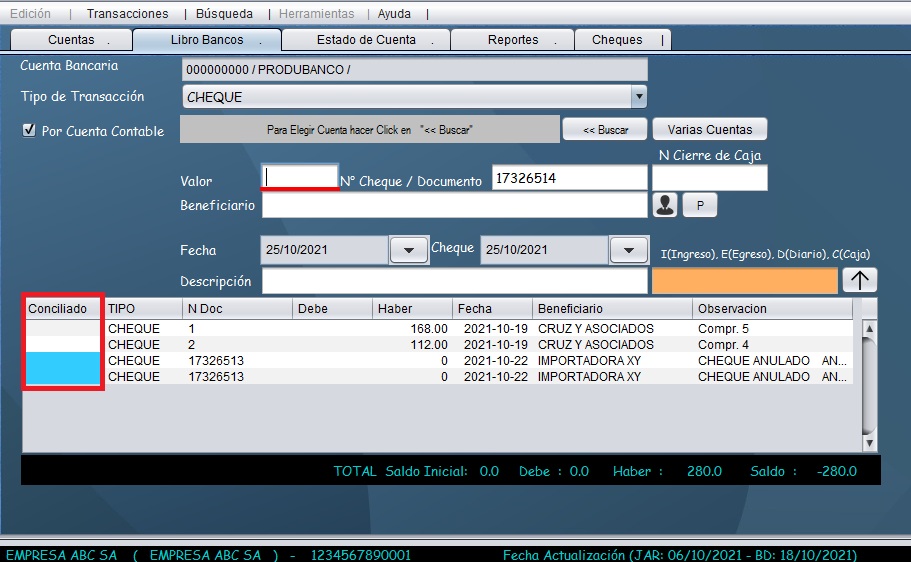Screen dimensions: 911x562
Task: Open the Tipo de Transacción dropdown
Action: tap(638, 97)
